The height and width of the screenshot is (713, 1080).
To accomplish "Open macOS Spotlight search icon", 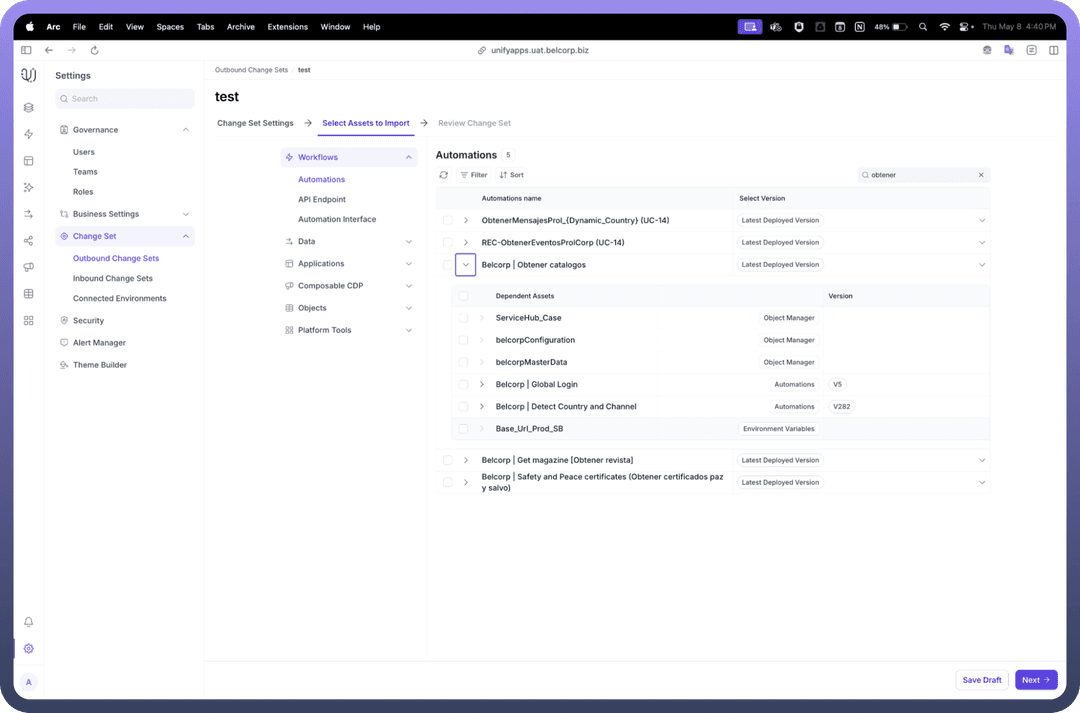I will coord(922,27).
